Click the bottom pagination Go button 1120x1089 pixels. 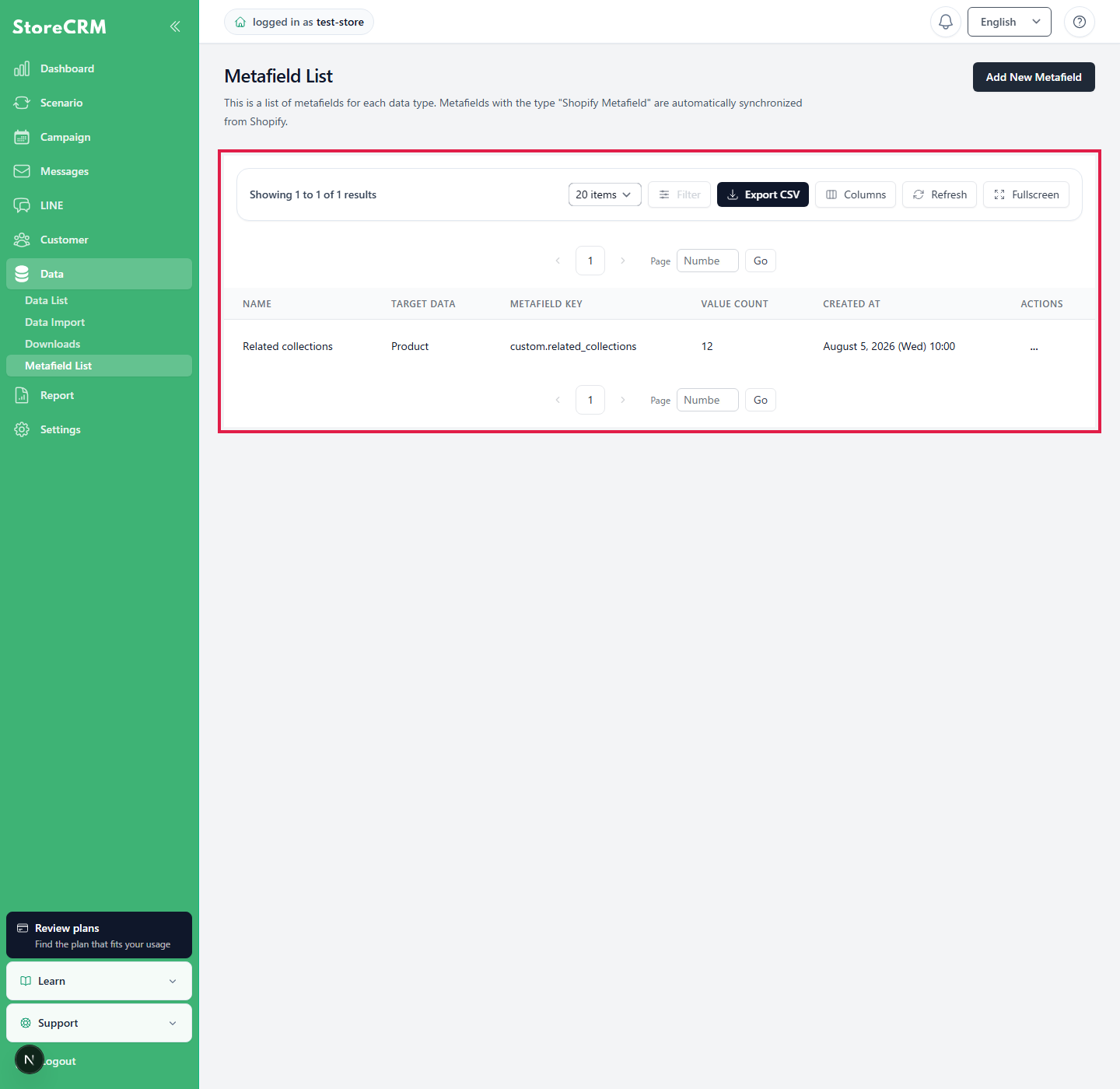pos(761,400)
